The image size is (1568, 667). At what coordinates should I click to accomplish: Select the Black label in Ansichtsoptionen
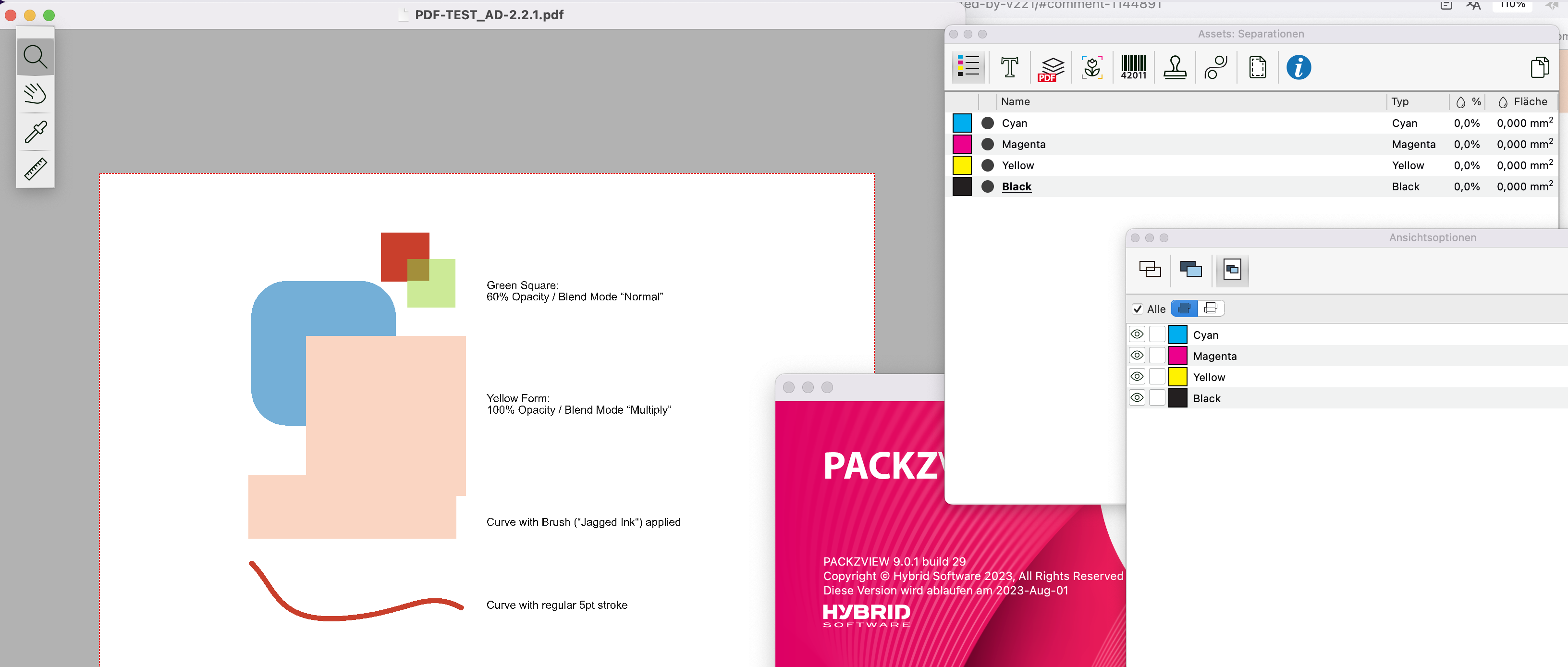(1206, 398)
